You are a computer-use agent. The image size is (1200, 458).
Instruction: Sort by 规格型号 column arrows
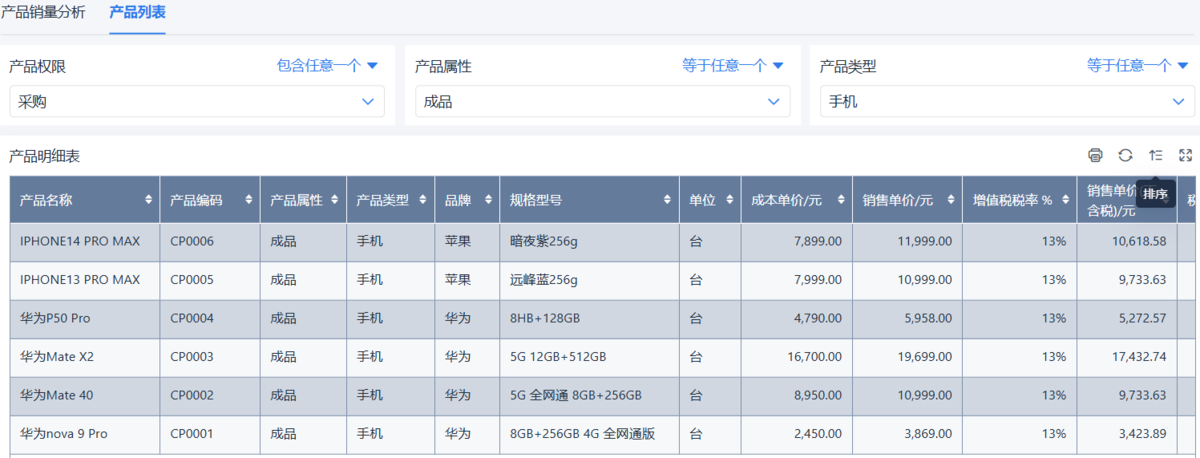tap(667, 200)
